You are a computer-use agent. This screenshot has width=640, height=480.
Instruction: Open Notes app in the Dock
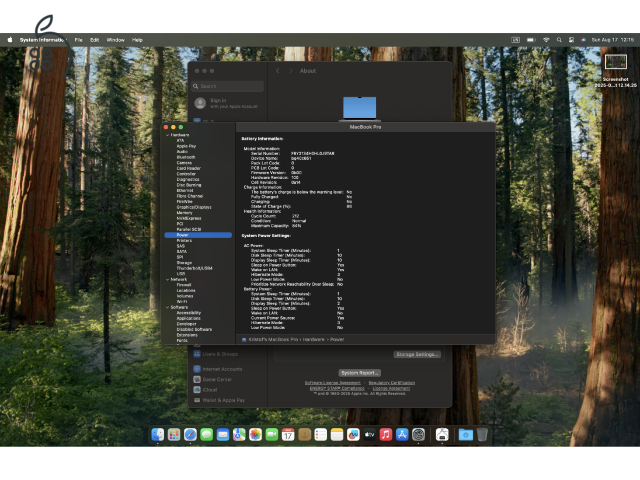(337, 435)
